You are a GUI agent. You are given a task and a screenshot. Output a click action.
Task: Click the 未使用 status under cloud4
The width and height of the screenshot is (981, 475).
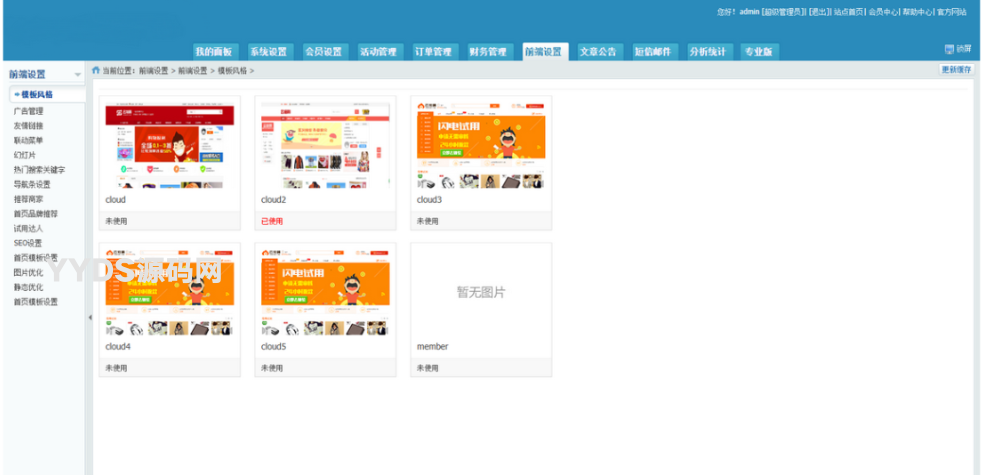[x=116, y=368]
